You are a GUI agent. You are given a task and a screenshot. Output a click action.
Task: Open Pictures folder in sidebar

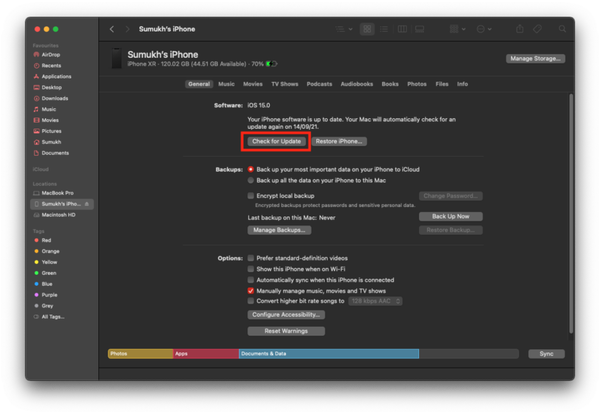[x=47, y=131]
